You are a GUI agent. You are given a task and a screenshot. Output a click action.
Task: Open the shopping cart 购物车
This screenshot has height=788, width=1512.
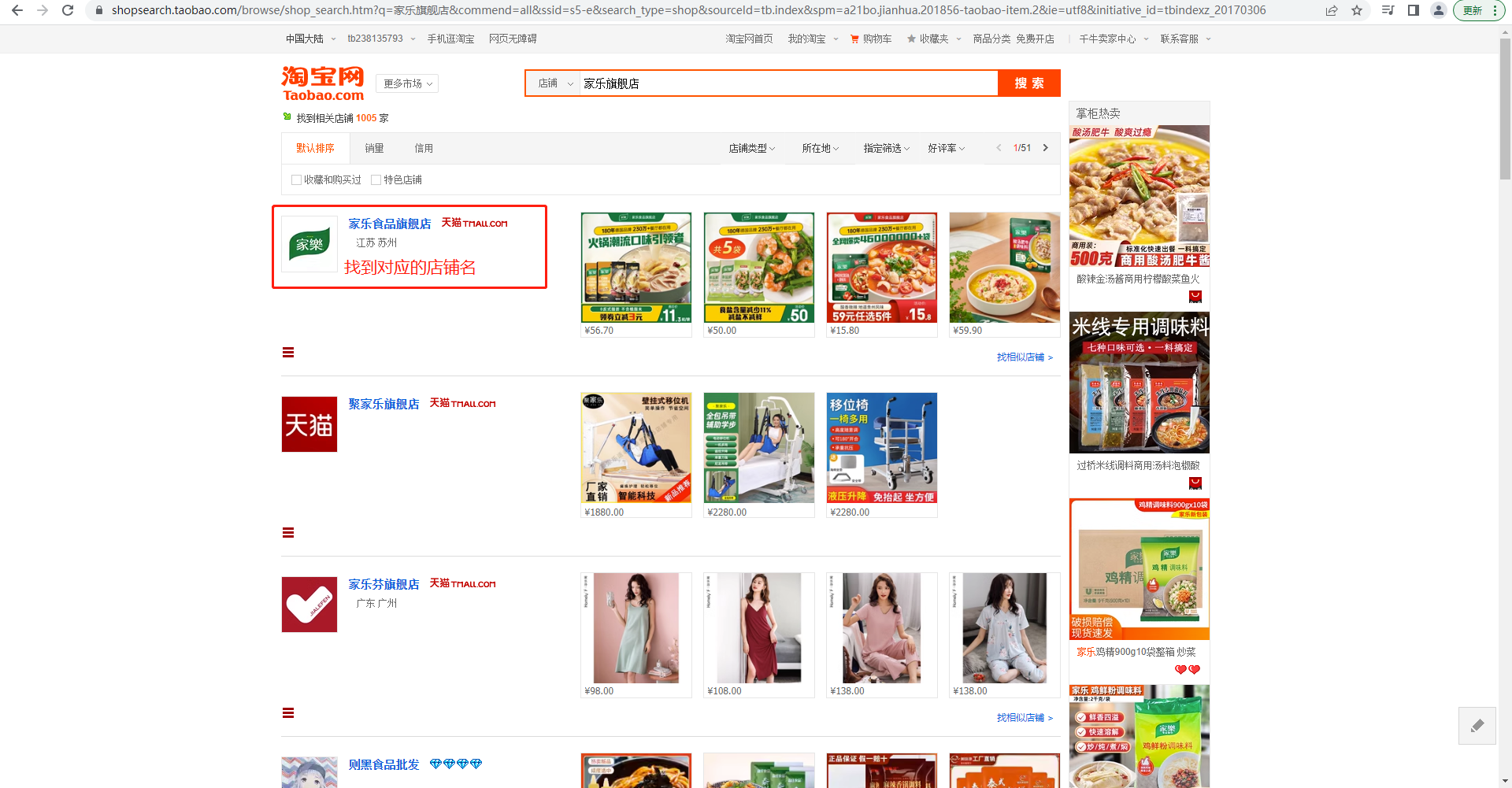coord(871,39)
